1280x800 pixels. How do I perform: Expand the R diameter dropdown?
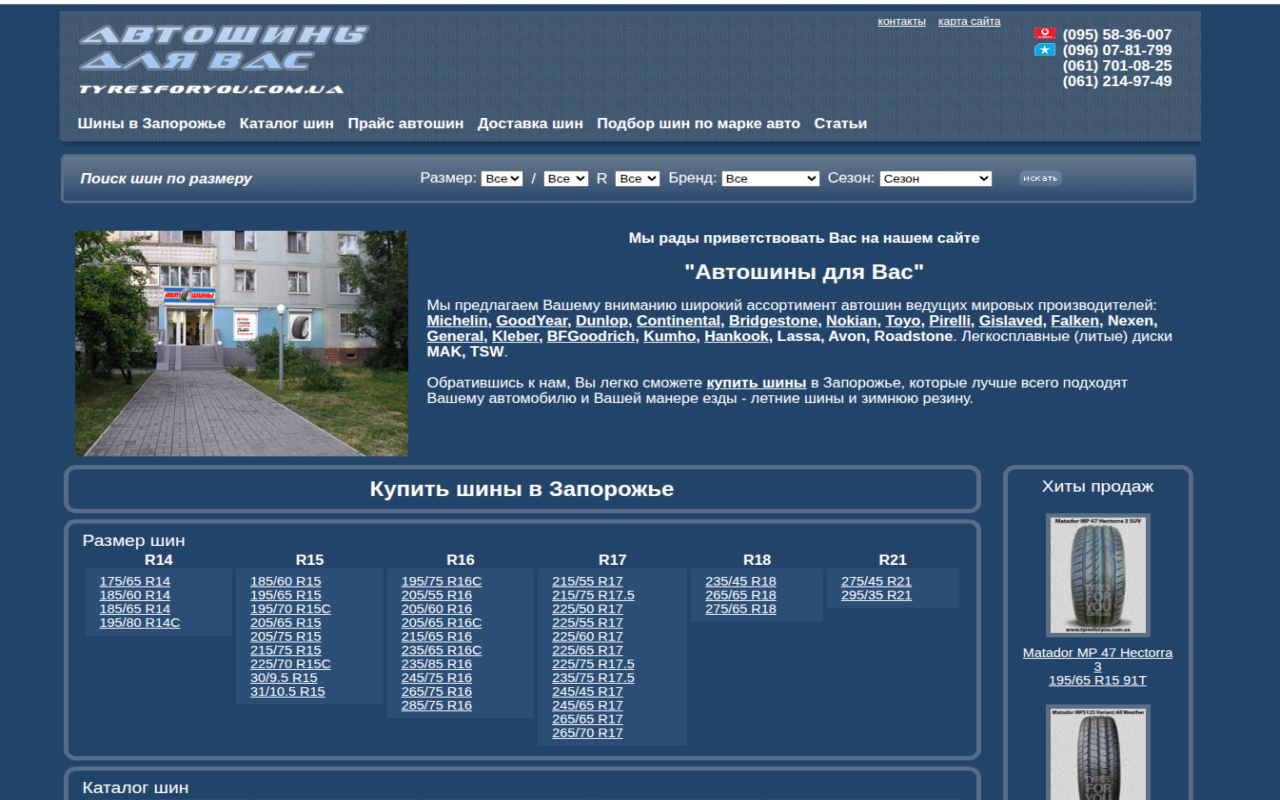(x=637, y=178)
